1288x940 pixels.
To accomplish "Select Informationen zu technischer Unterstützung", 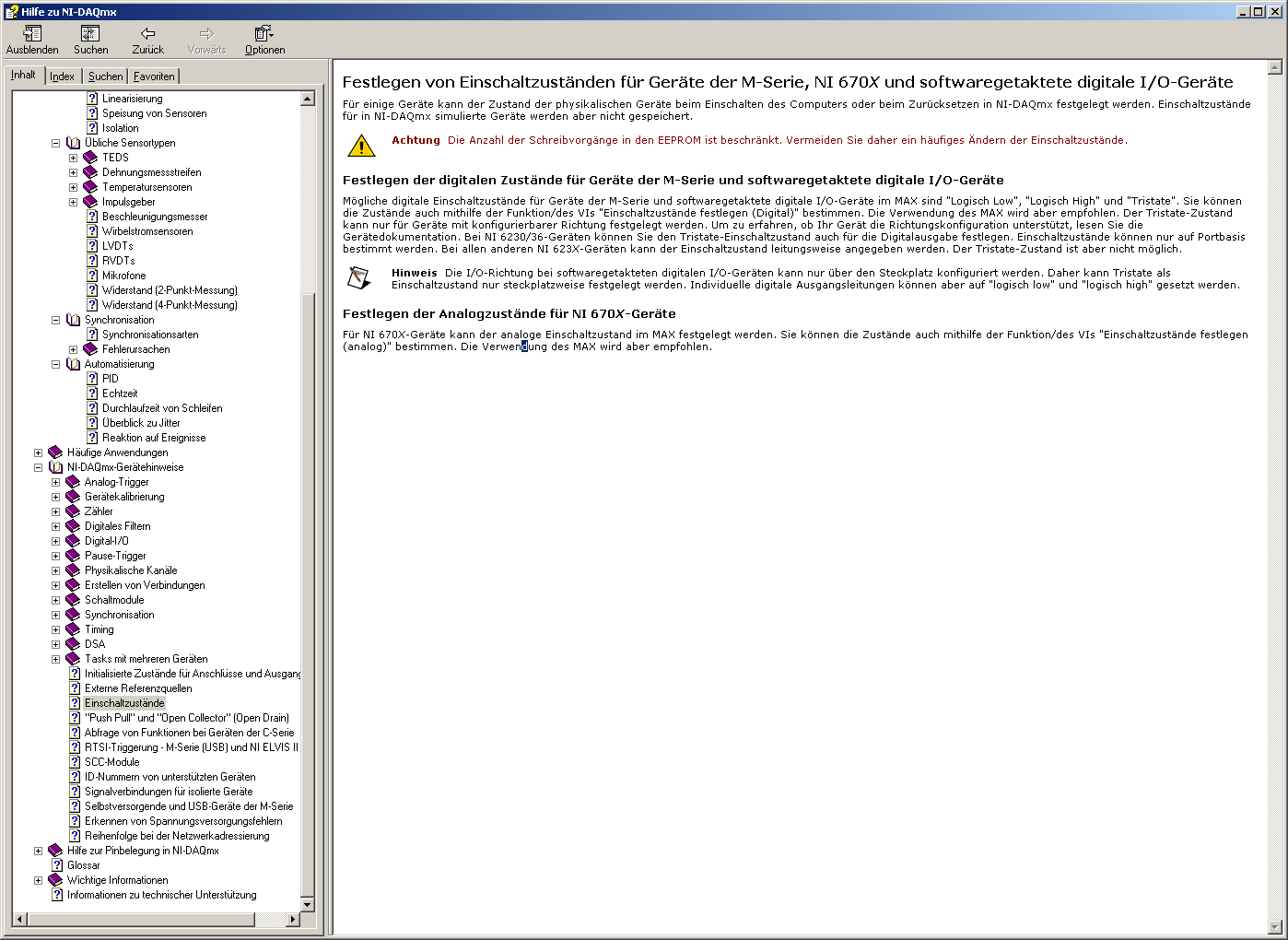I will click(161, 895).
